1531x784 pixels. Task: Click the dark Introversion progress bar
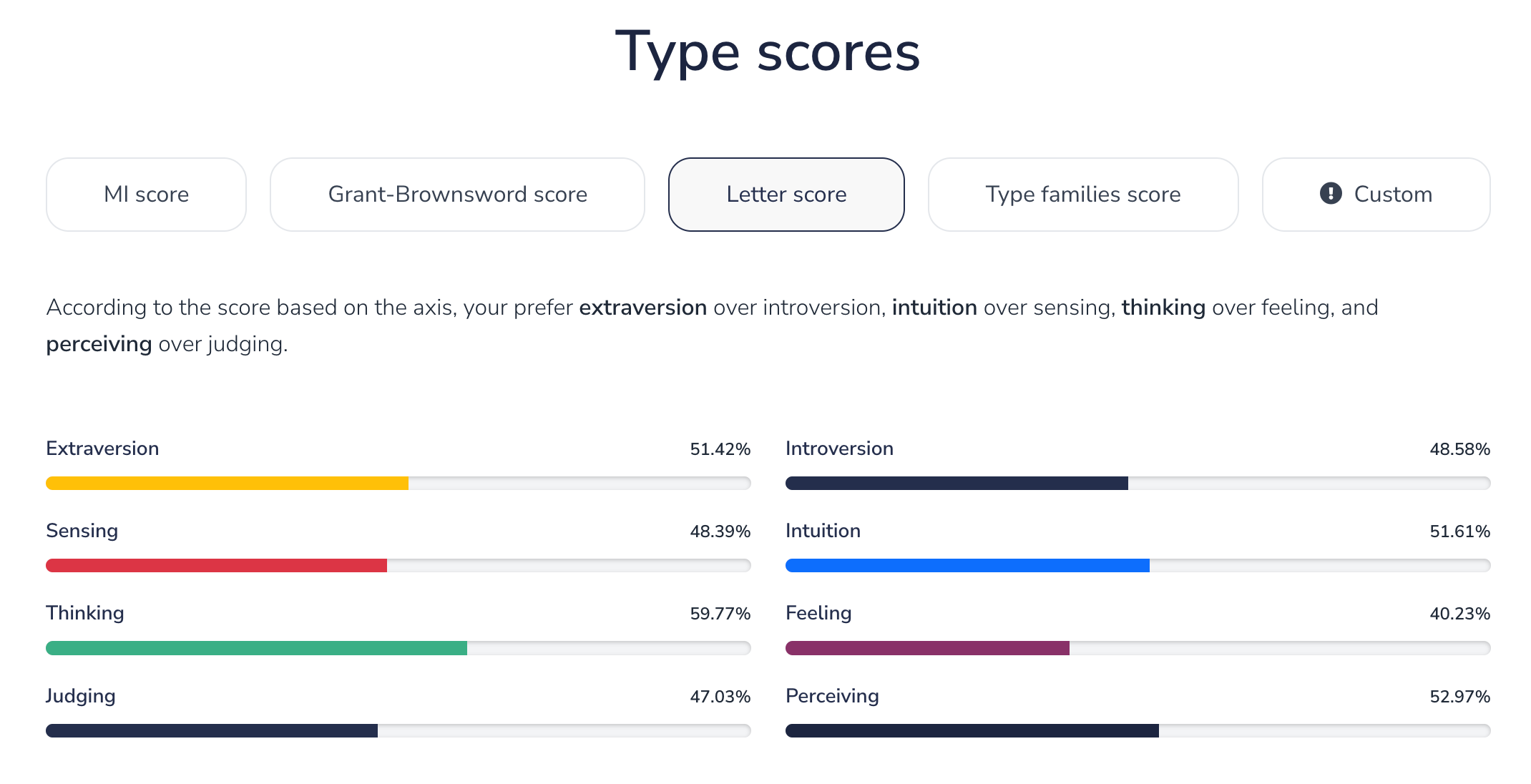(x=957, y=484)
